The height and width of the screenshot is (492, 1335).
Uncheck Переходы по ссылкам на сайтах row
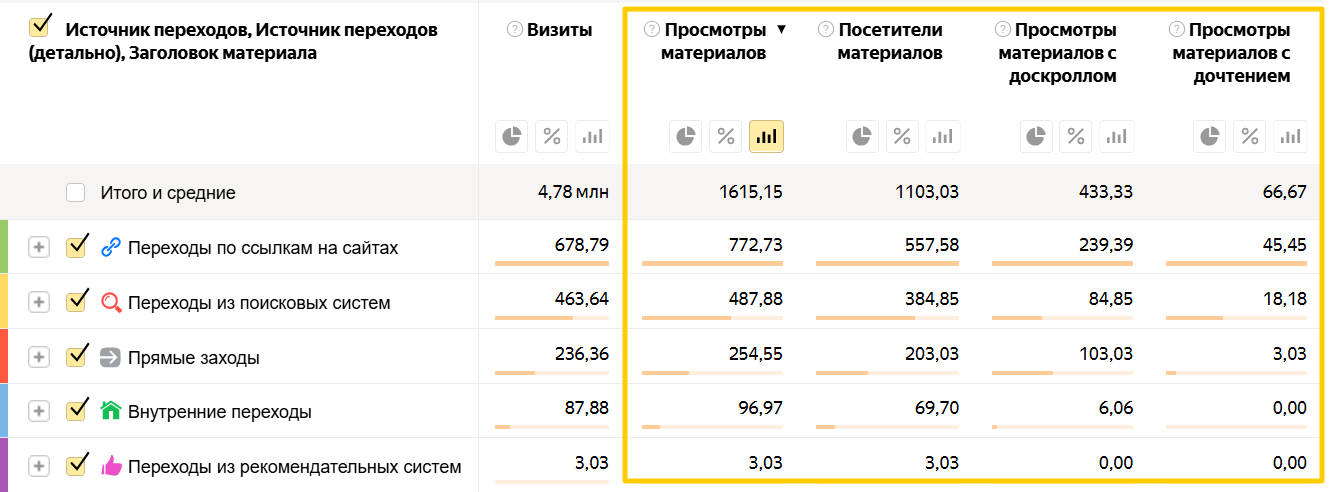[77, 247]
